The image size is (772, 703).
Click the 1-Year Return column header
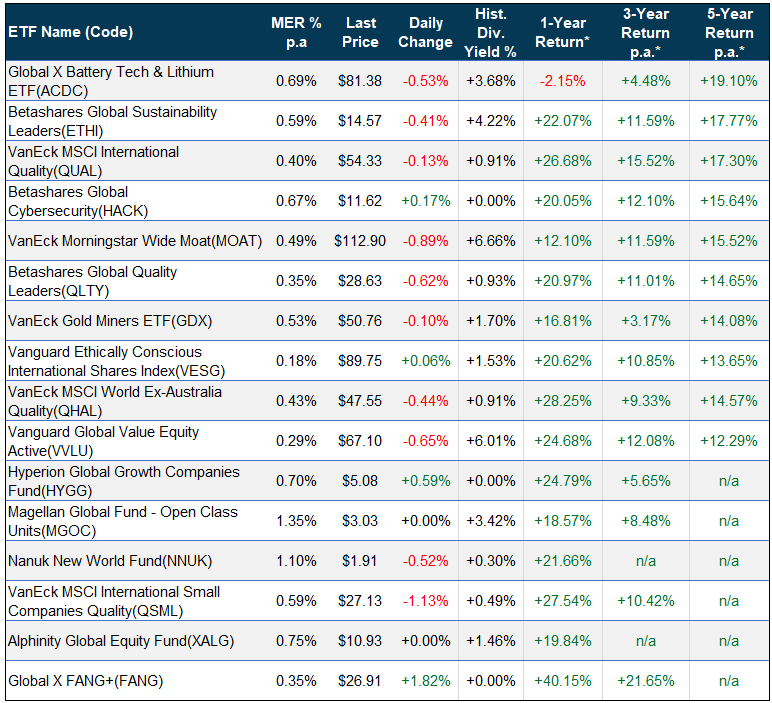562,32
